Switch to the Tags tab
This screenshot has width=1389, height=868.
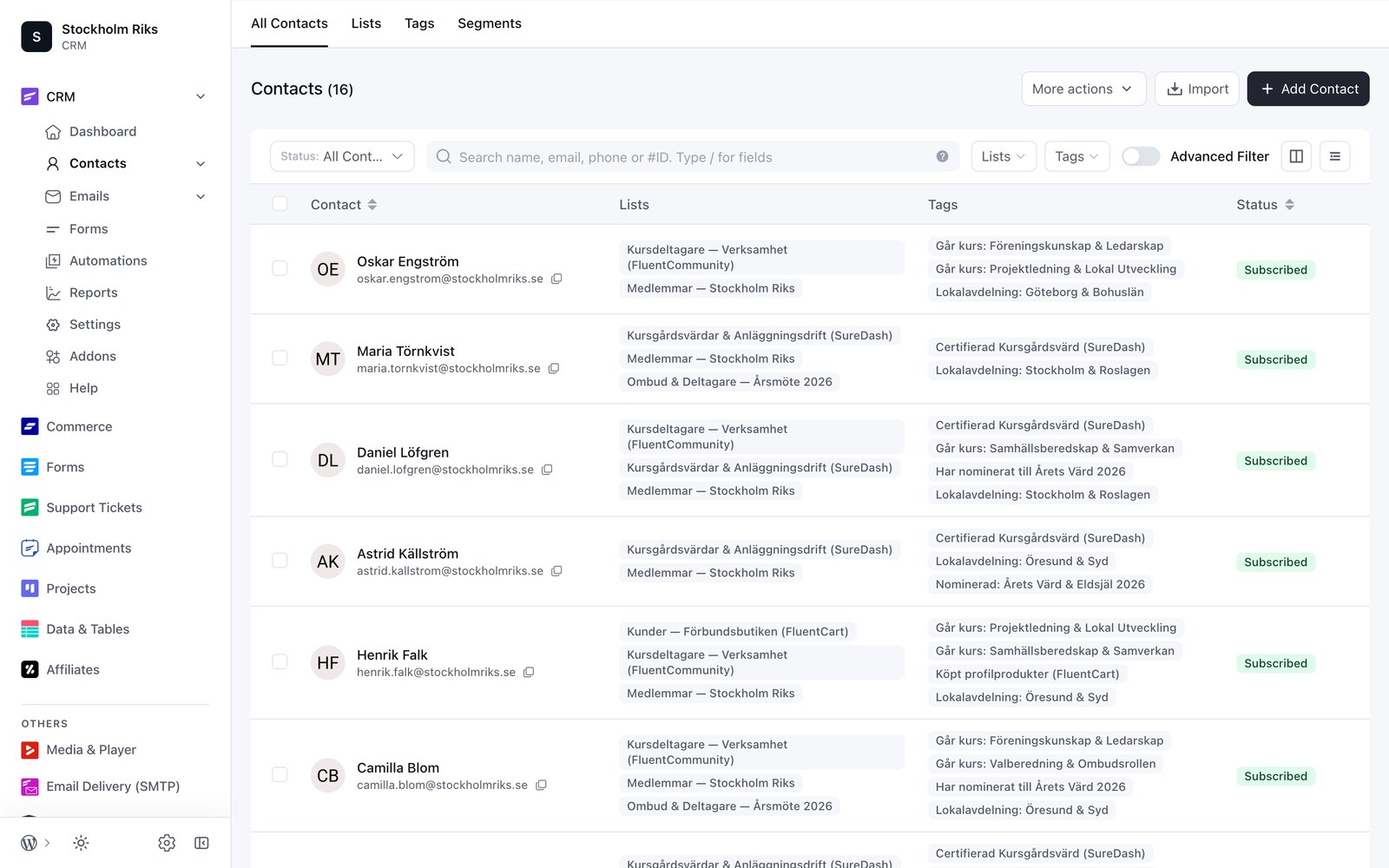pyautogui.click(x=419, y=23)
